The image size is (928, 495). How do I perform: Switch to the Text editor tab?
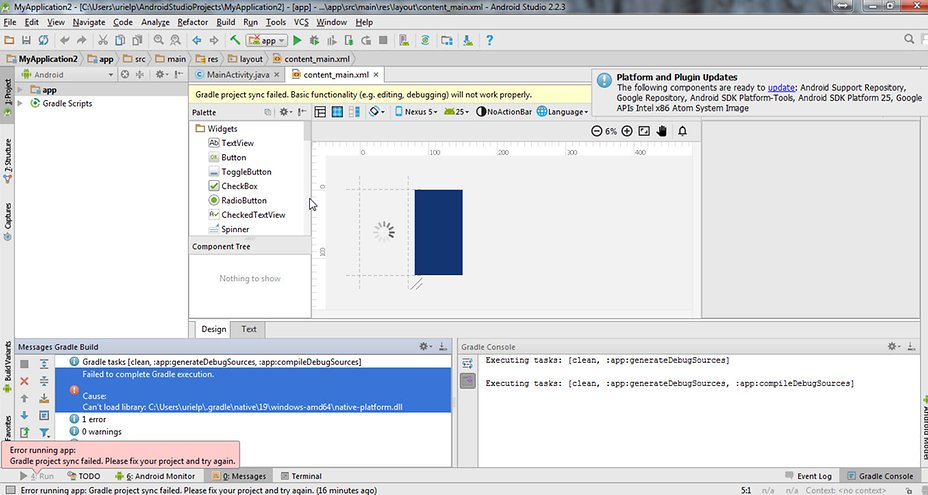[x=249, y=329]
